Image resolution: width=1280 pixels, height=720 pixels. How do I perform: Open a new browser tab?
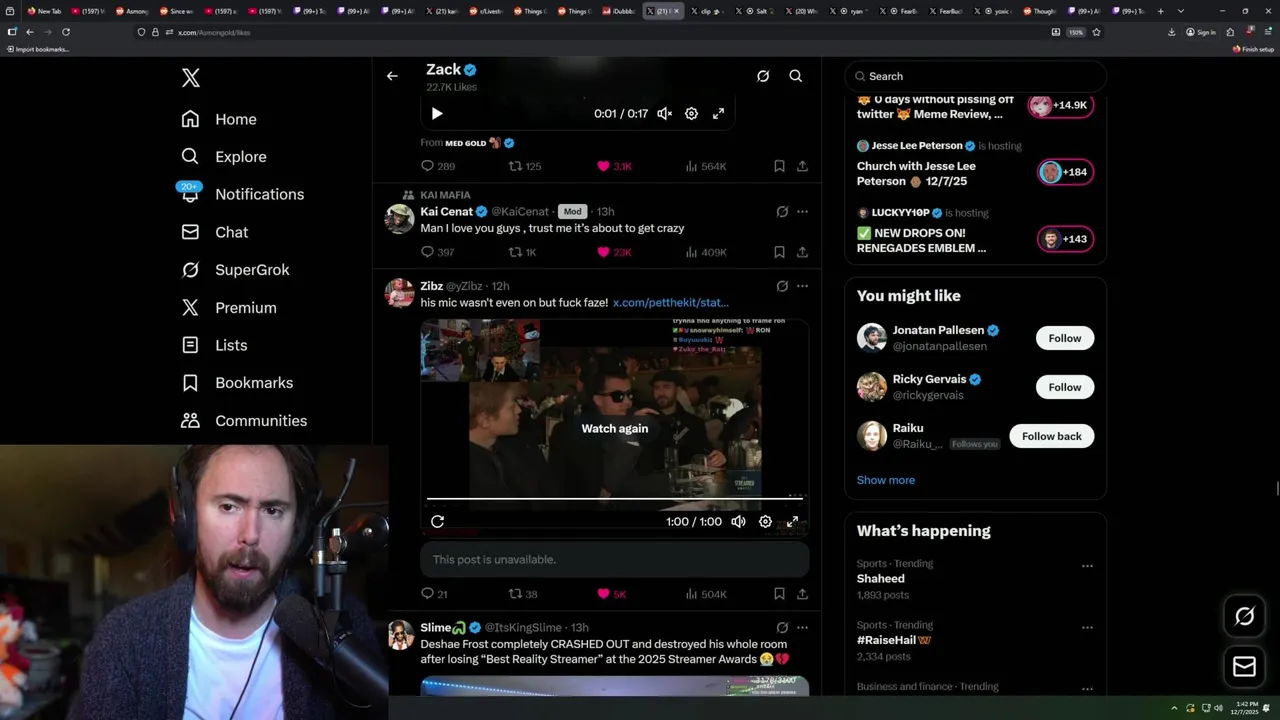1160,11
